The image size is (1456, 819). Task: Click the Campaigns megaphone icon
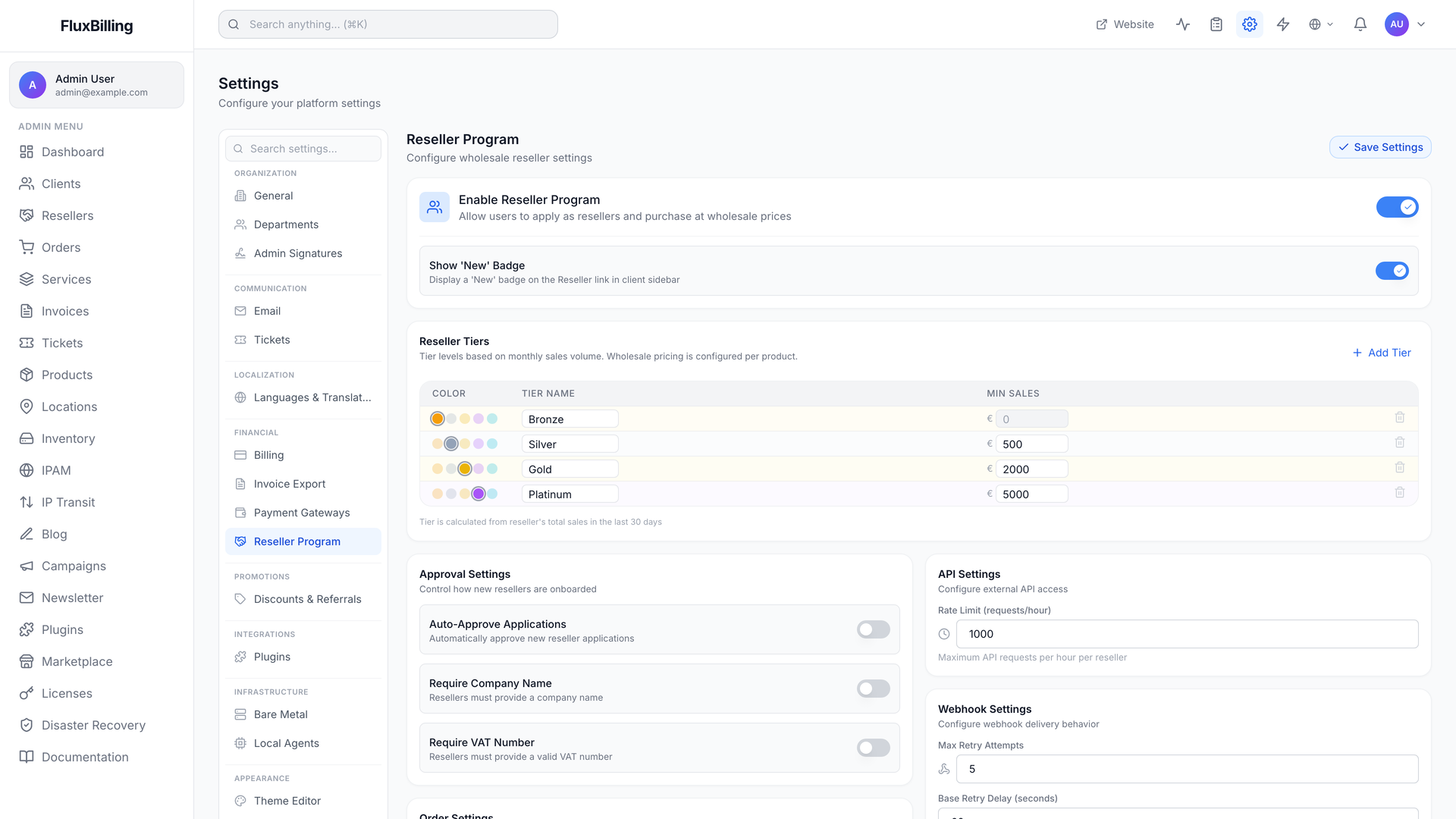point(27,566)
